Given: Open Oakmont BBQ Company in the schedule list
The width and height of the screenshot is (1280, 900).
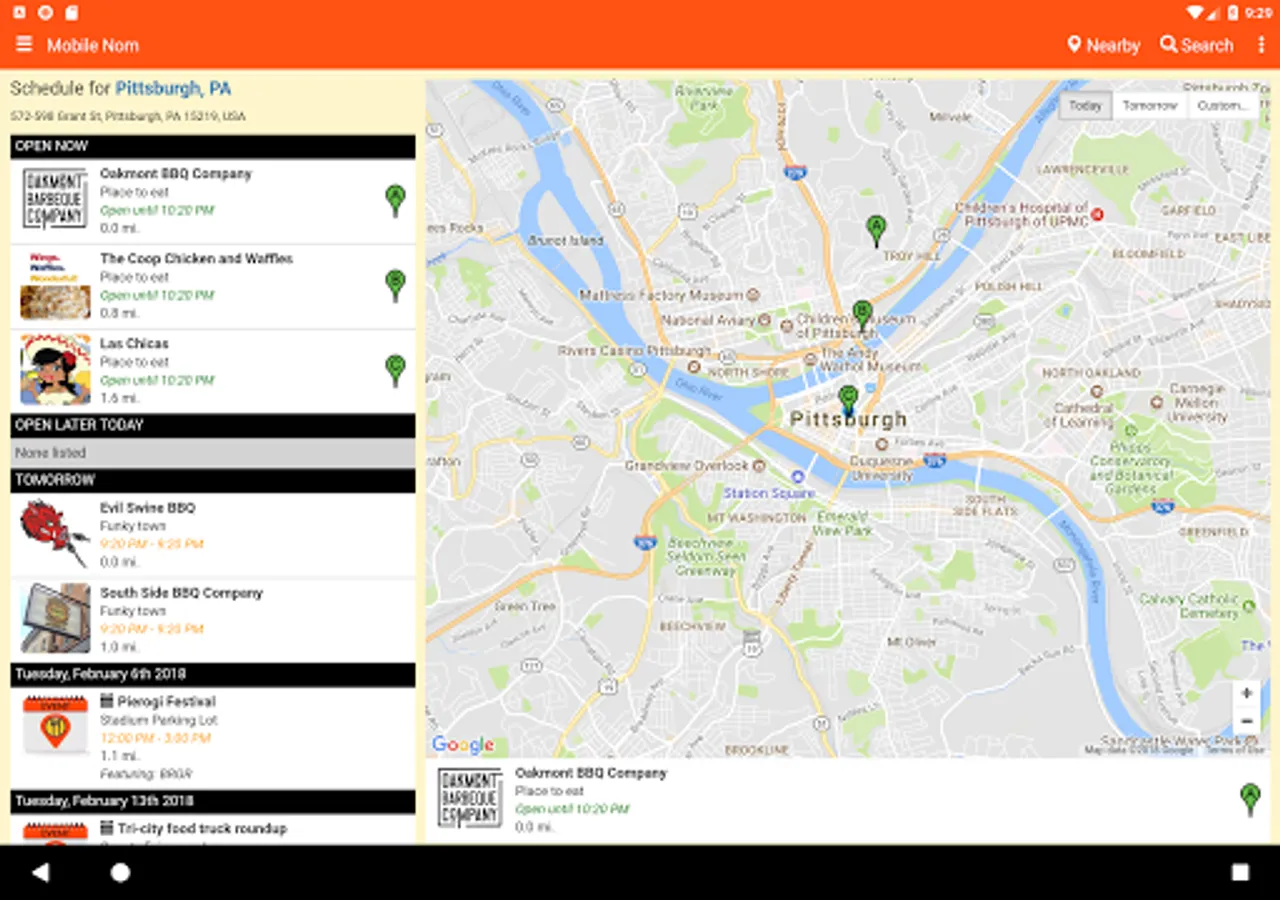Looking at the screenshot, I should coord(213,201).
